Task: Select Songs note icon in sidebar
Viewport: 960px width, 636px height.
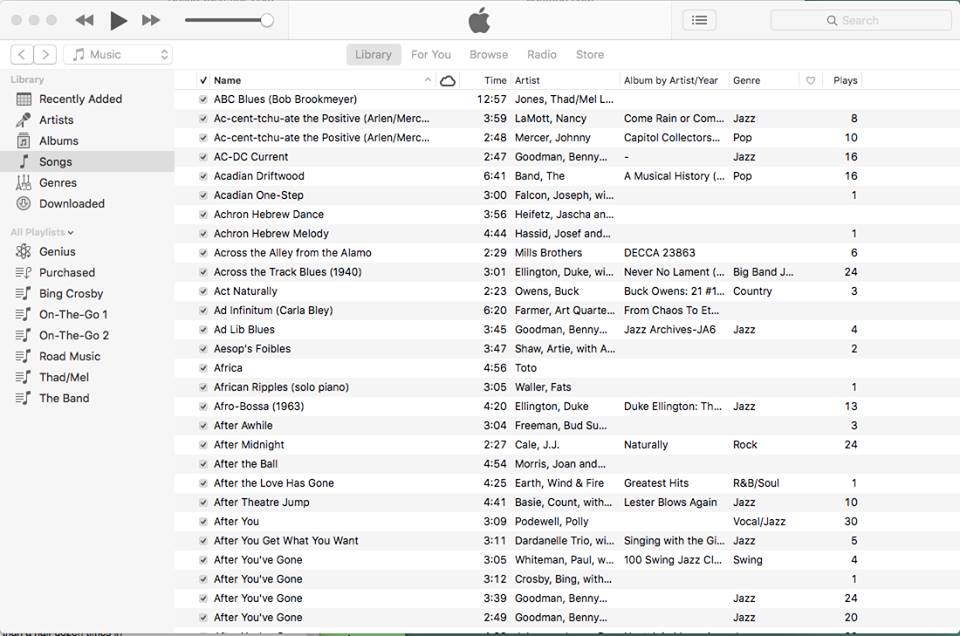Action: [x=24, y=162]
